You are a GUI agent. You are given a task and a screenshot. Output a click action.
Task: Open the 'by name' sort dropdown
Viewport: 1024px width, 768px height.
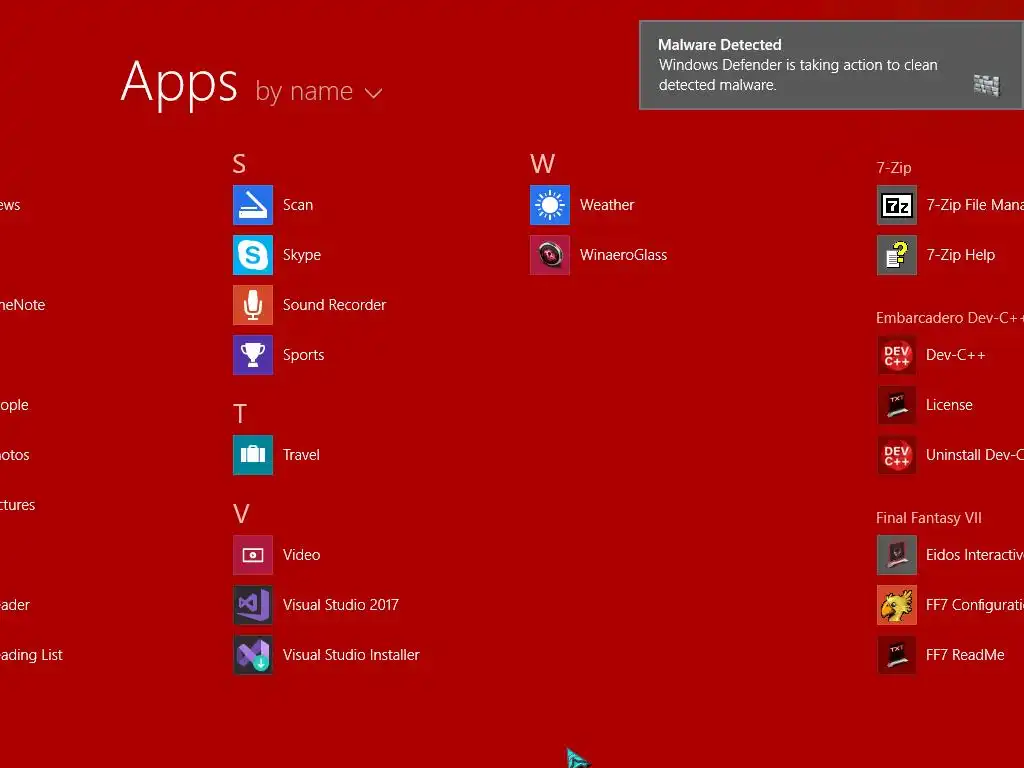(x=318, y=91)
